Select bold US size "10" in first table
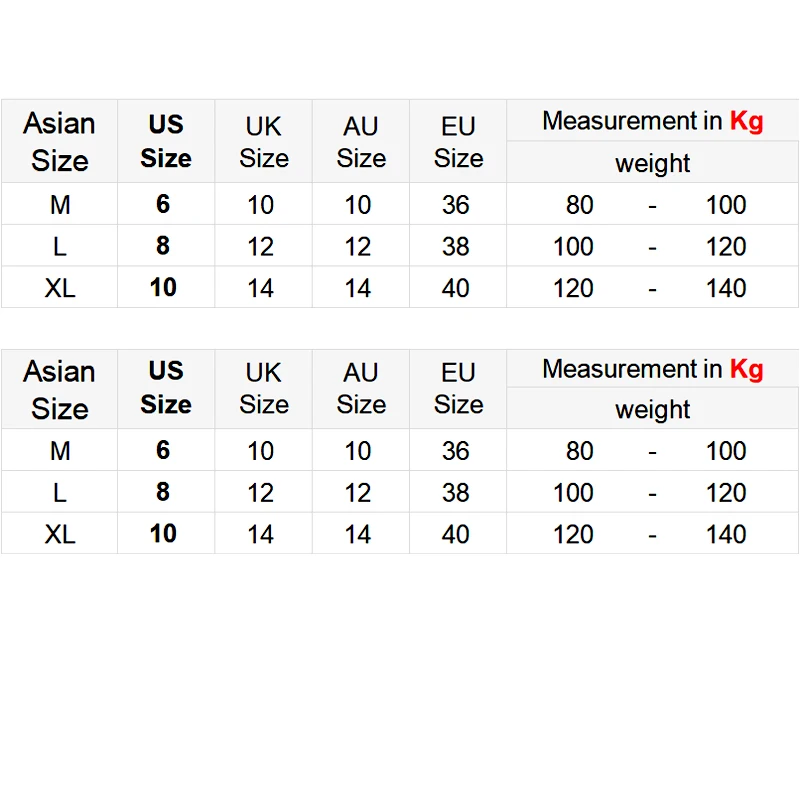800x800 pixels. pos(163,288)
